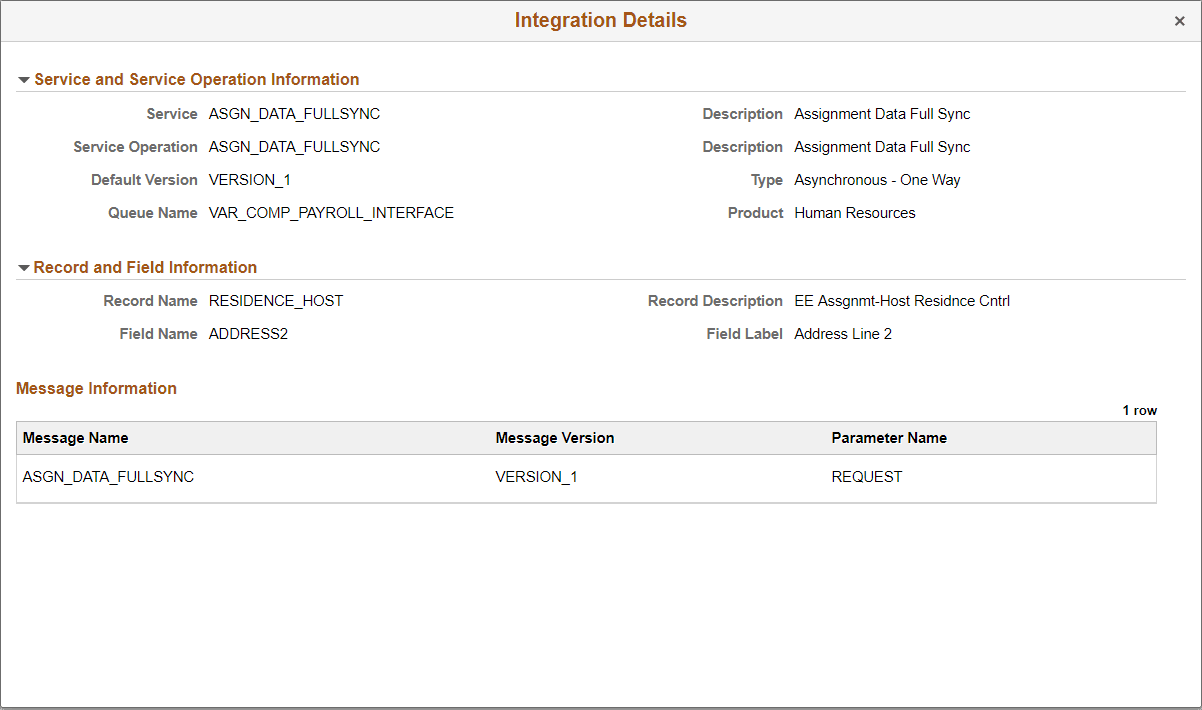1202x710 pixels.
Task: Click the 1 row count indicator
Action: click(1139, 410)
